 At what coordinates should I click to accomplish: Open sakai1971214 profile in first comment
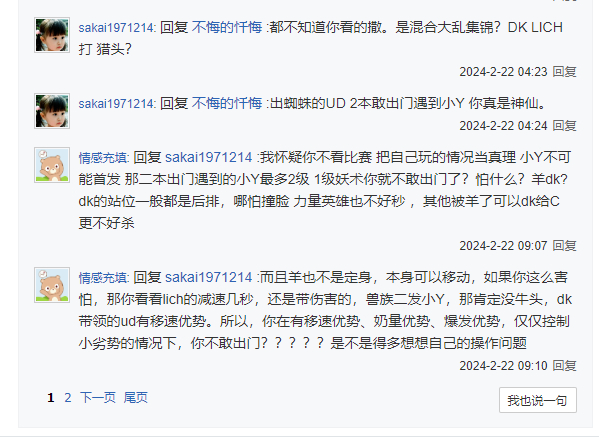117,28
